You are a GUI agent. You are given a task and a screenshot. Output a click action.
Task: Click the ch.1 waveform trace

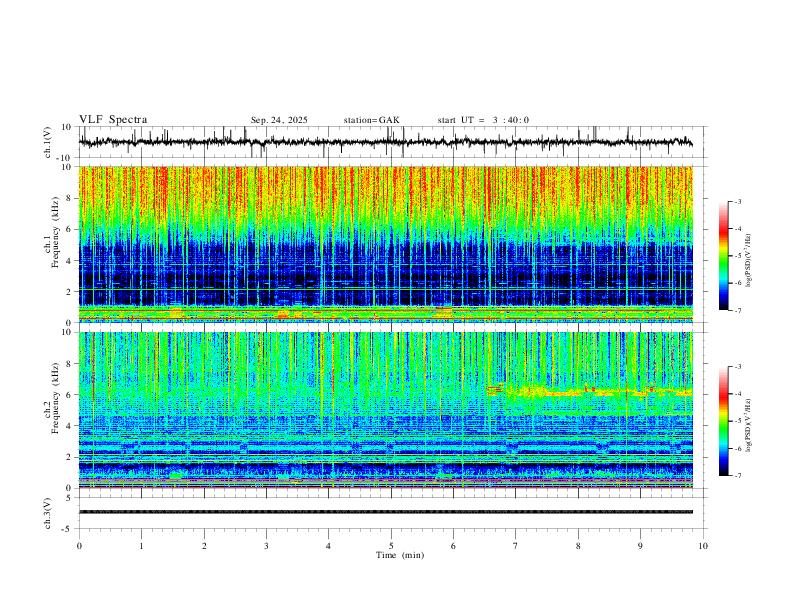point(386,142)
